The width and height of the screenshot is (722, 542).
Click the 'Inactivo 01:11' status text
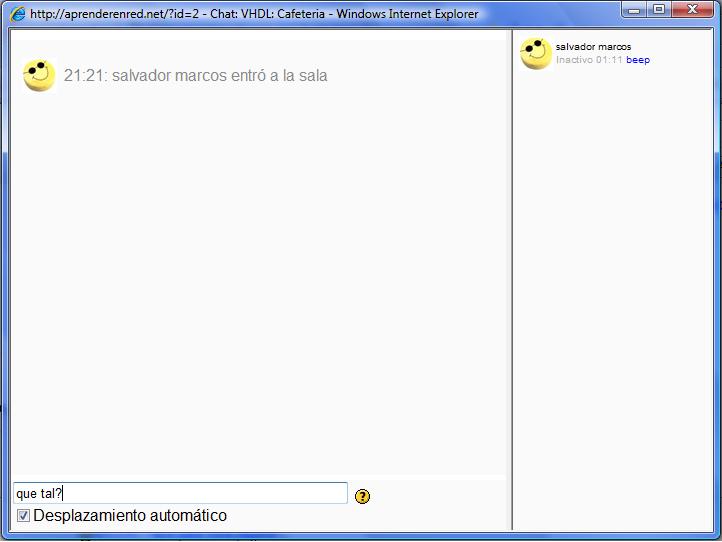point(589,60)
